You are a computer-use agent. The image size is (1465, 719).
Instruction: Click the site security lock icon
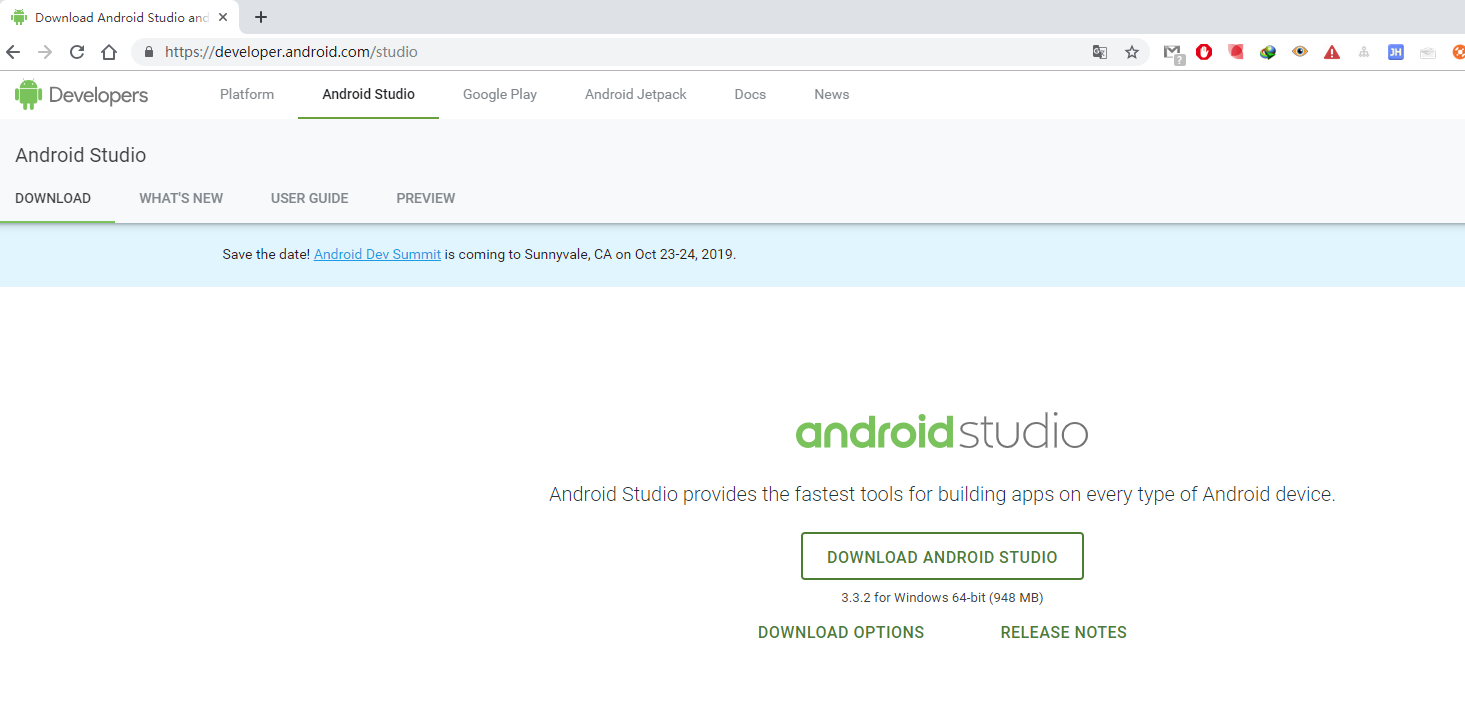click(x=147, y=52)
